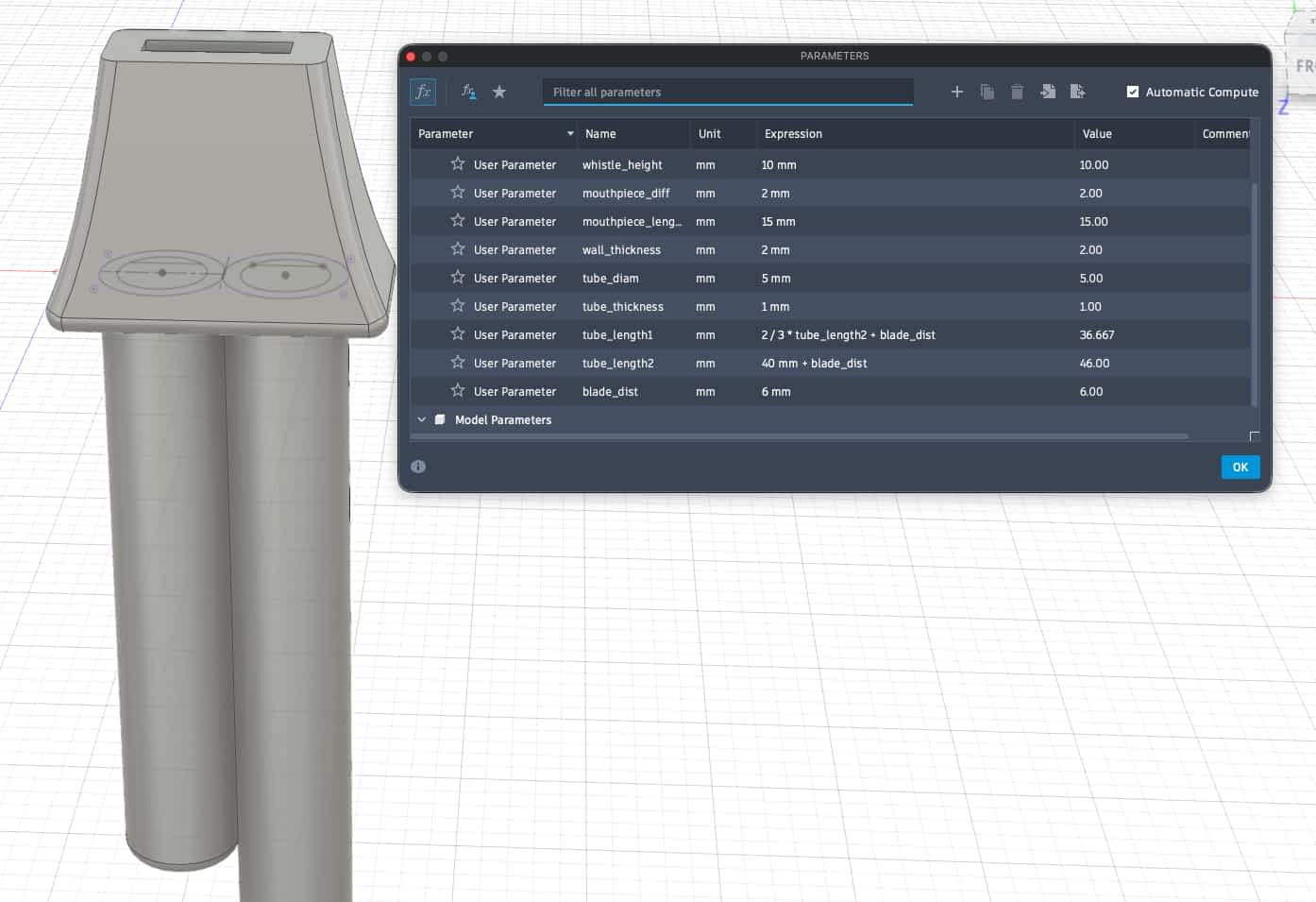
Task: Click the value cell '46.00'
Action: click(1095, 364)
